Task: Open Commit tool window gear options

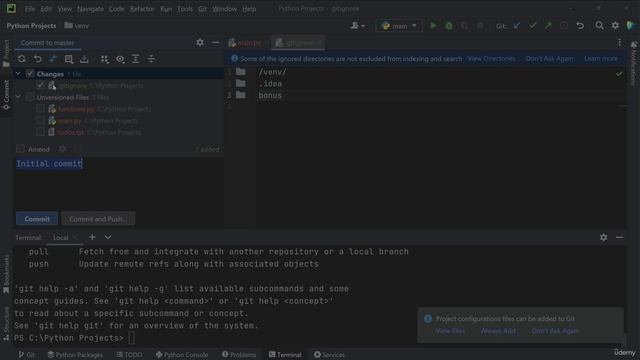Action: (x=200, y=42)
